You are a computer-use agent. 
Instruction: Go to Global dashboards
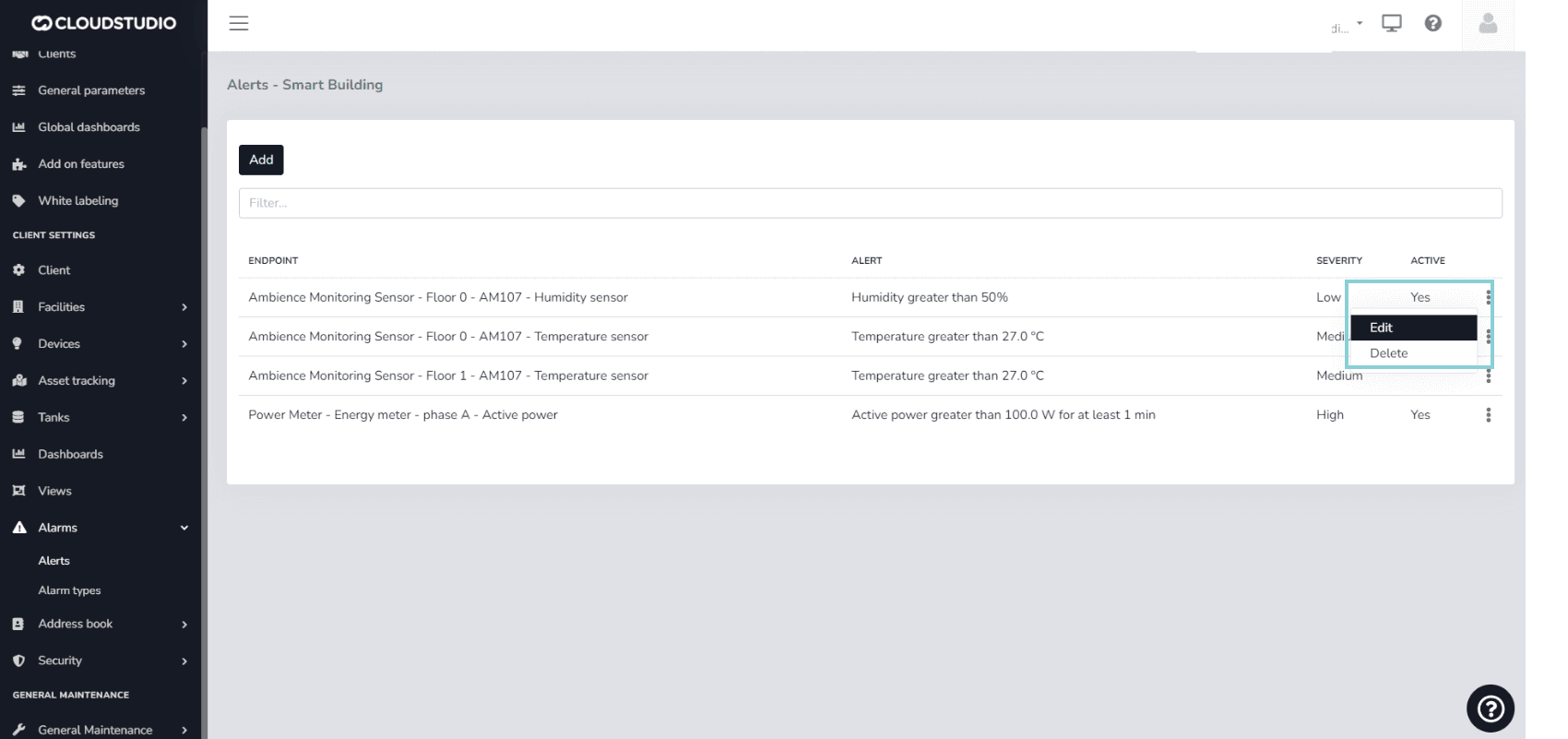point(89,127)
